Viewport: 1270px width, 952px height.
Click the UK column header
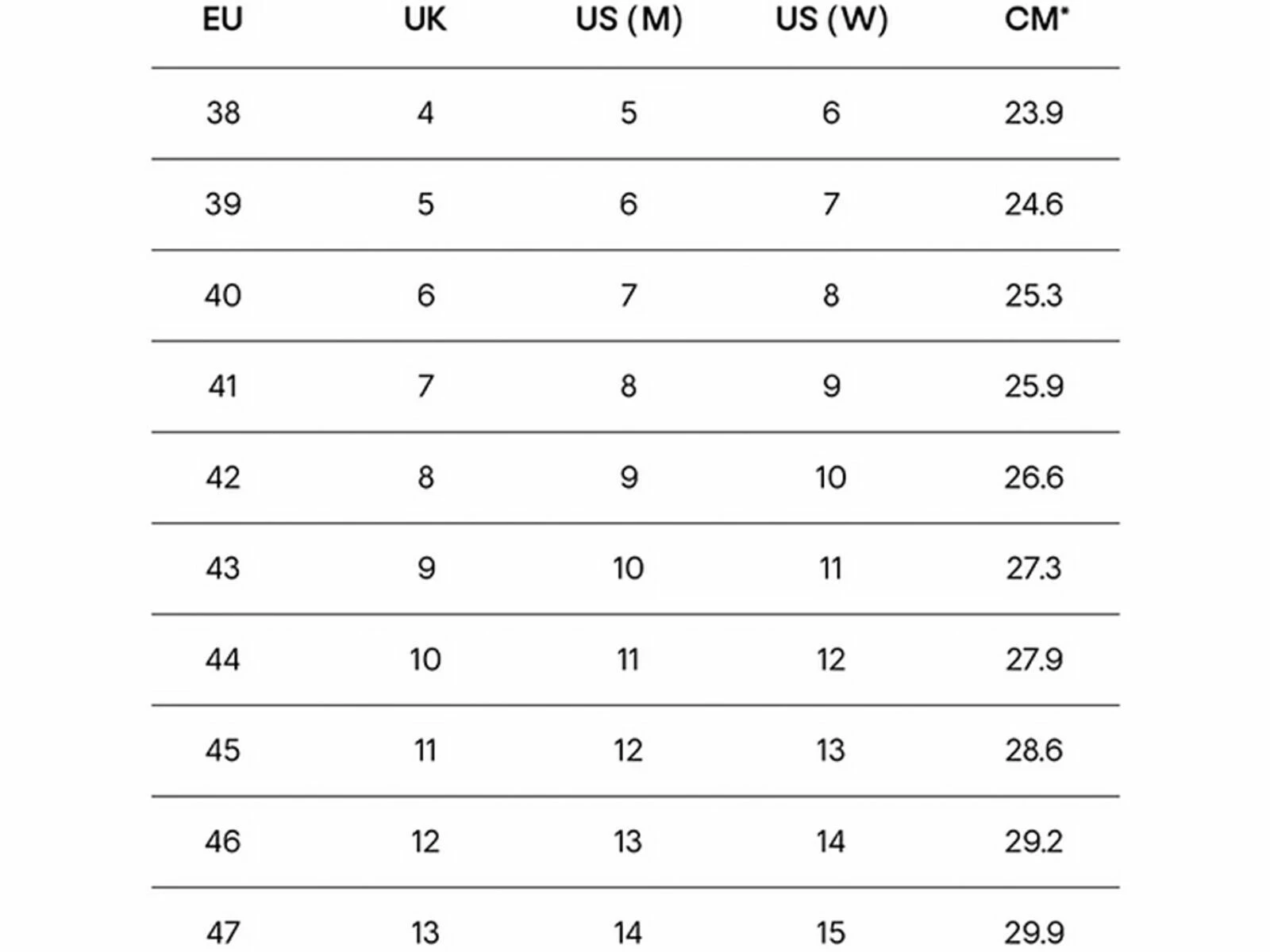pos(425,19)
